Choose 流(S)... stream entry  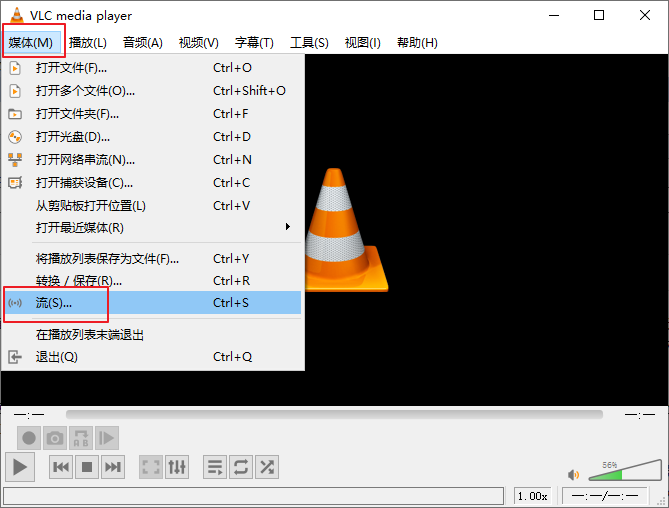tap(152, 303)
